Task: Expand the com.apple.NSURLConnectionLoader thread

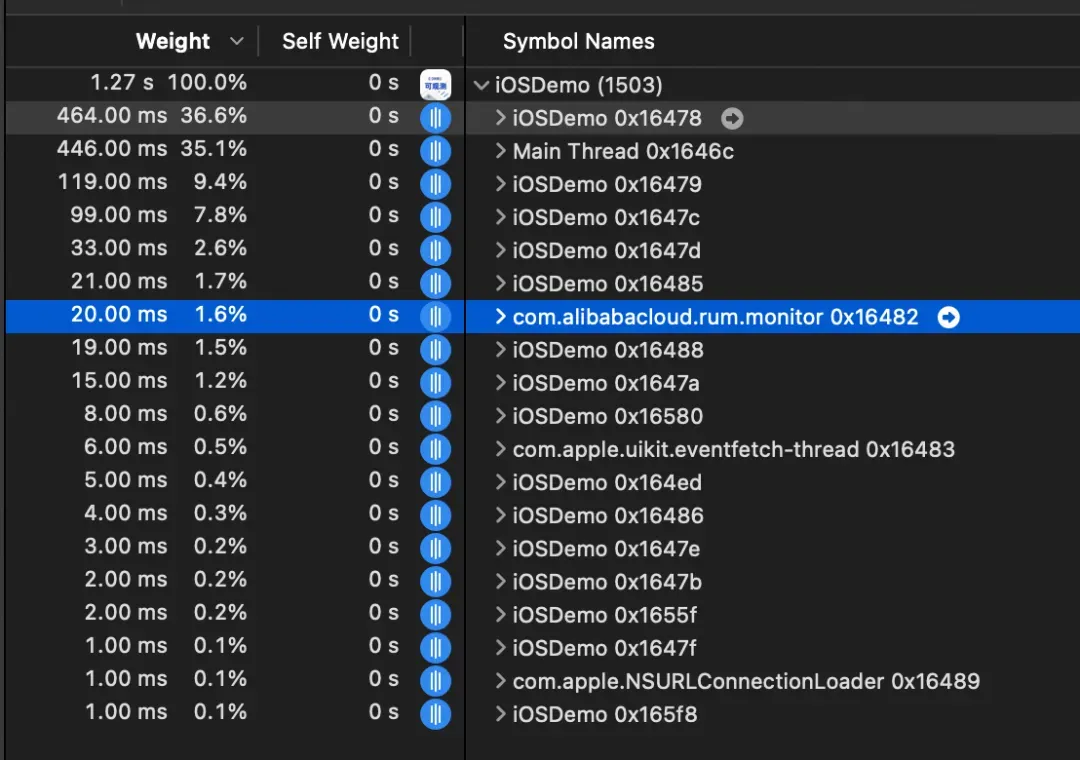Action: point(501,681)
